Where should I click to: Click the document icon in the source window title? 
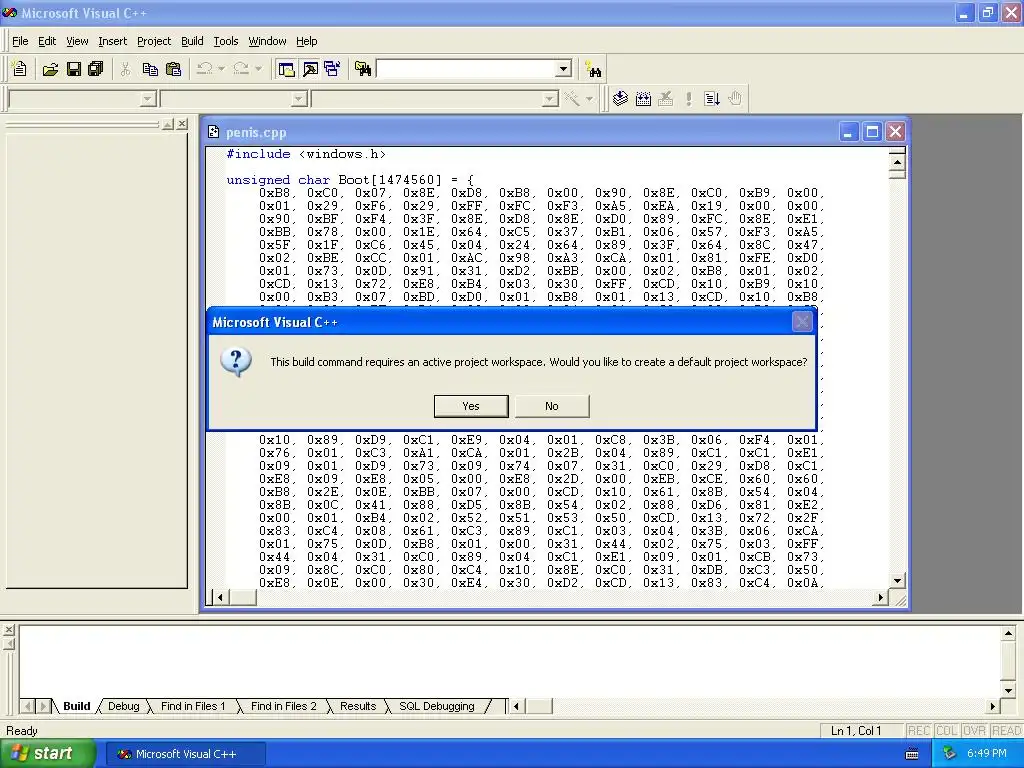pos(214,132)
